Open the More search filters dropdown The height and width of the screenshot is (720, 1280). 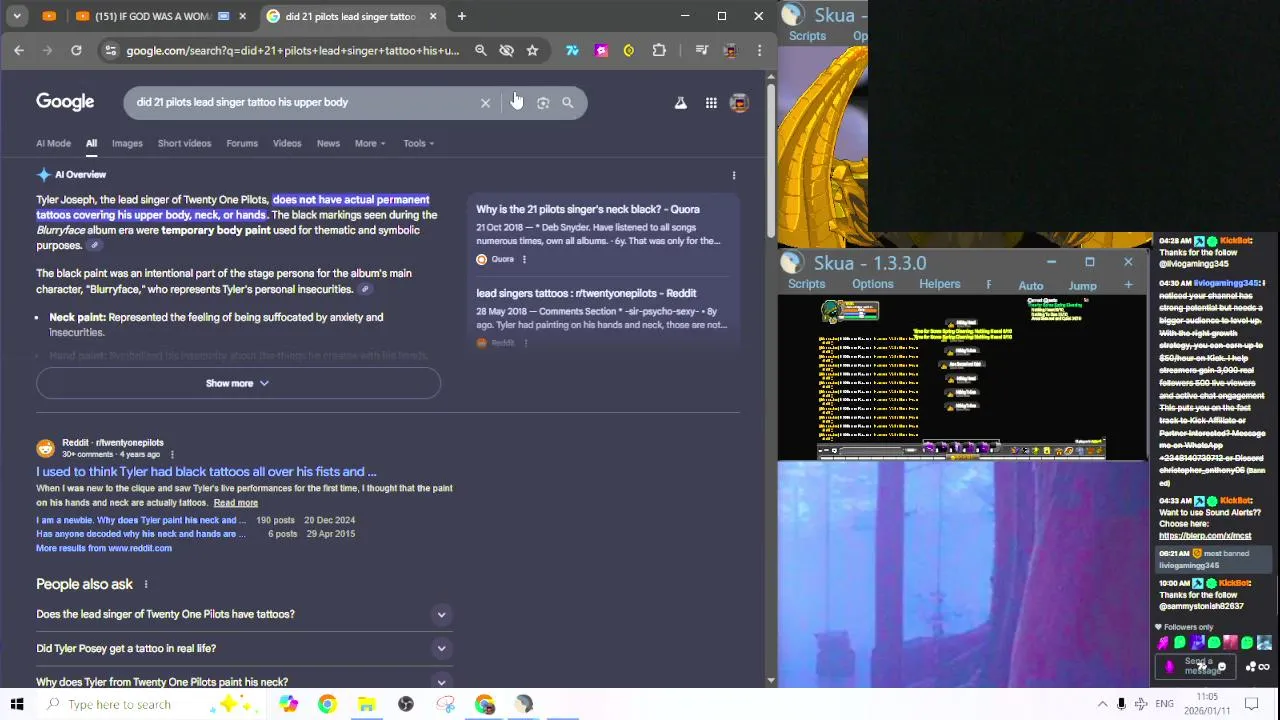coord(370,143)
